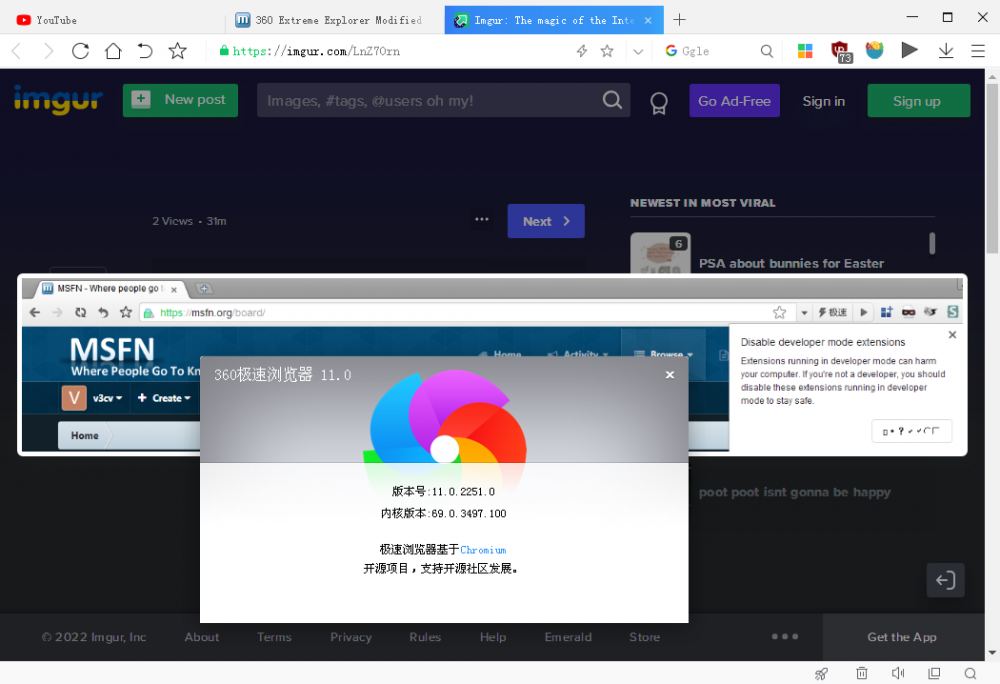Screen dimensions: 1000x684
Task: Click the trash can icon in status bar
Action: click(x=861, y=673)
